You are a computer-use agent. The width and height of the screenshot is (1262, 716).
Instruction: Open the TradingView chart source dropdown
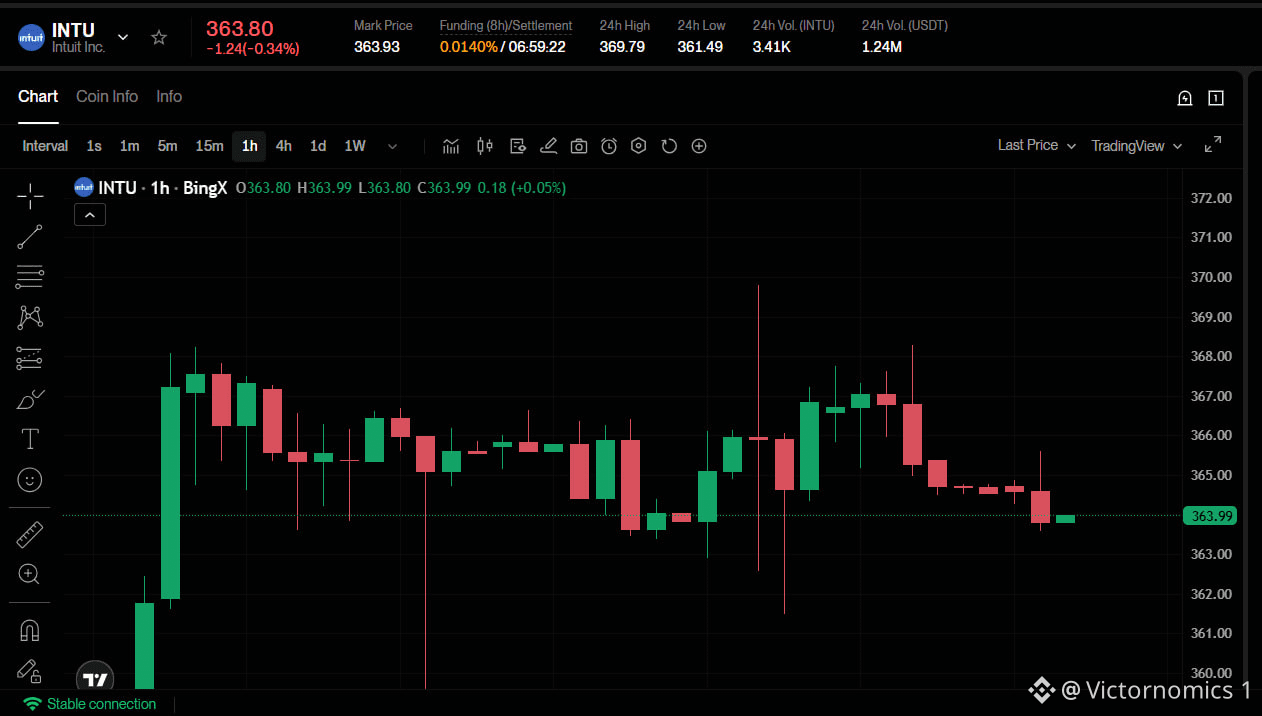(x=1137, y=146)
